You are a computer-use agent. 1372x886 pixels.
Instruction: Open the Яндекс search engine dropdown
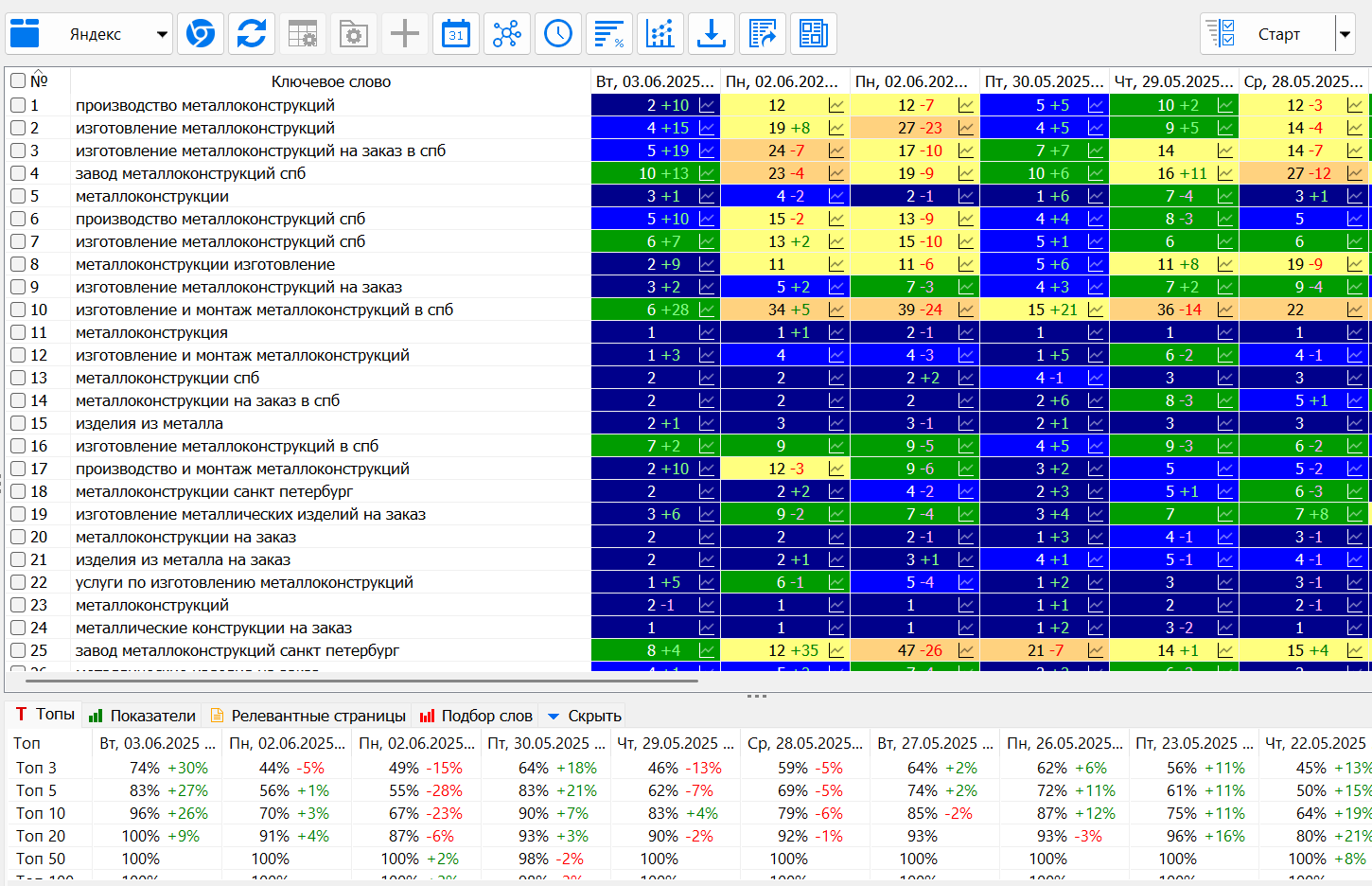[x=90, y=34]
